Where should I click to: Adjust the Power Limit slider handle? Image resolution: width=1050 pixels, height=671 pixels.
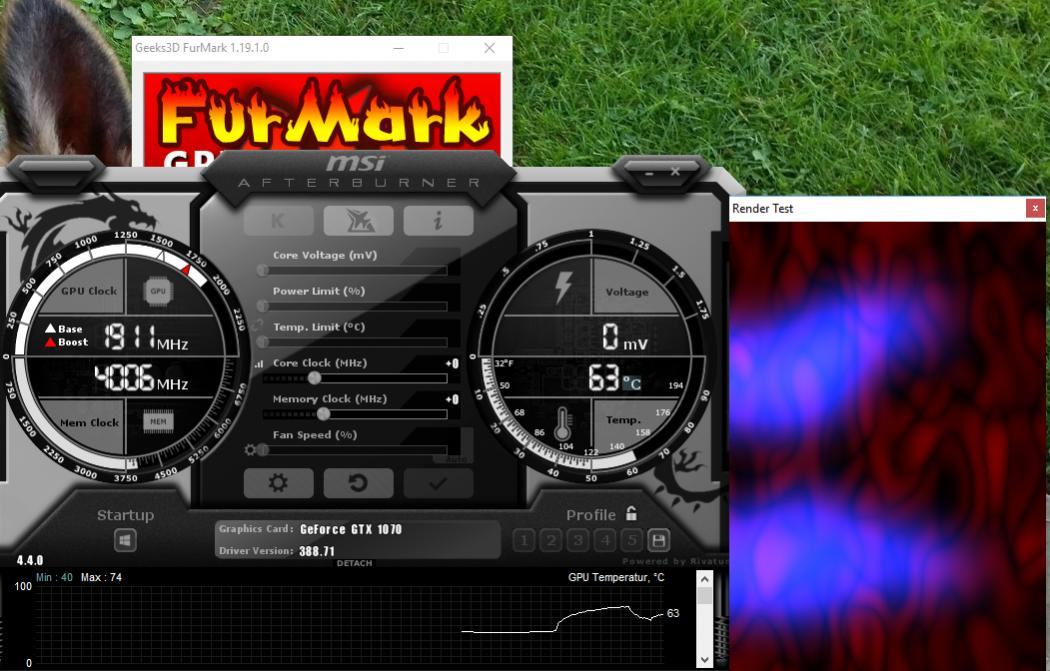[x=262, y=306]
